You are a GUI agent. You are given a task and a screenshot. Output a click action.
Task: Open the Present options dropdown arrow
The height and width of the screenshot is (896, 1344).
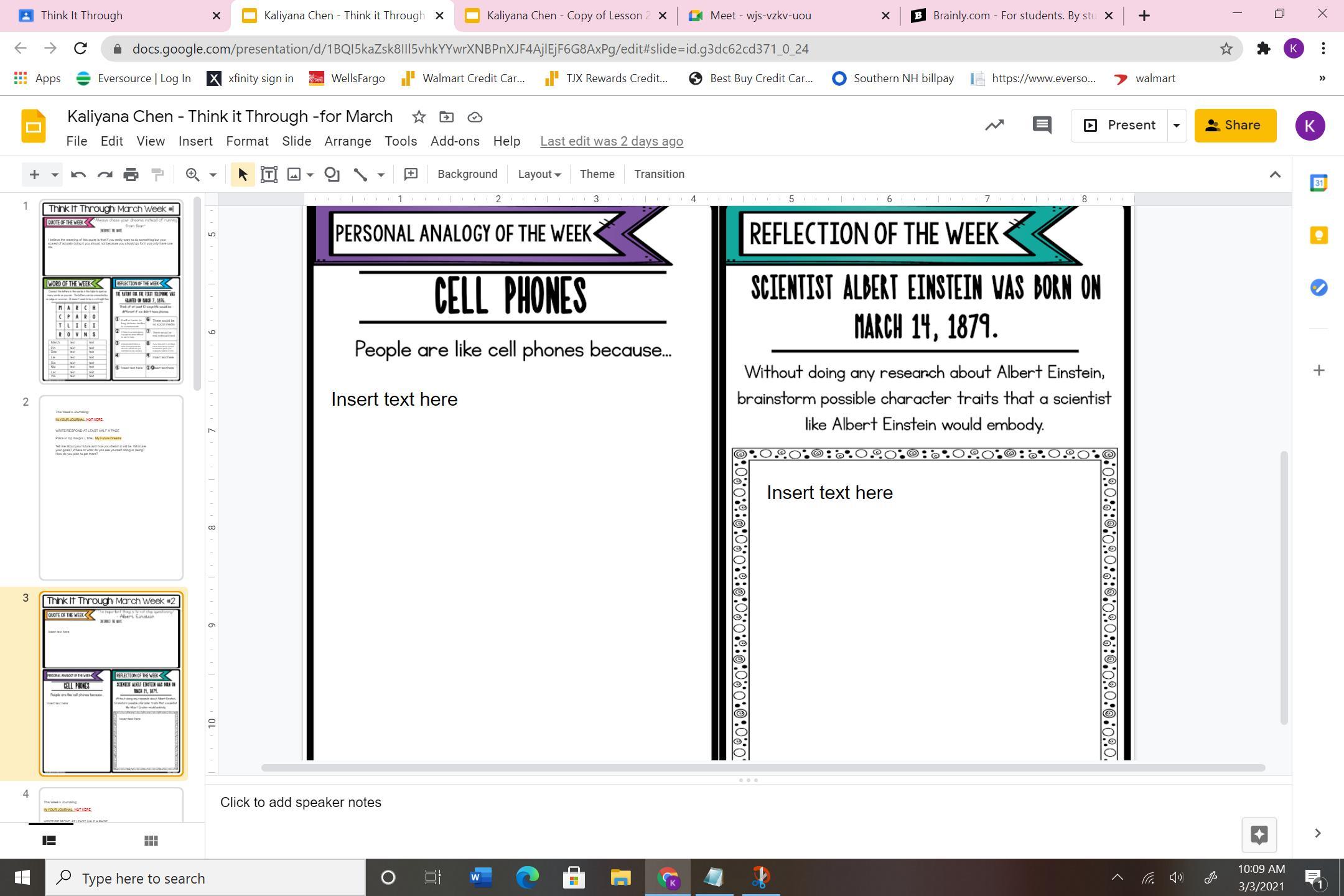[x=1176, y=125]
